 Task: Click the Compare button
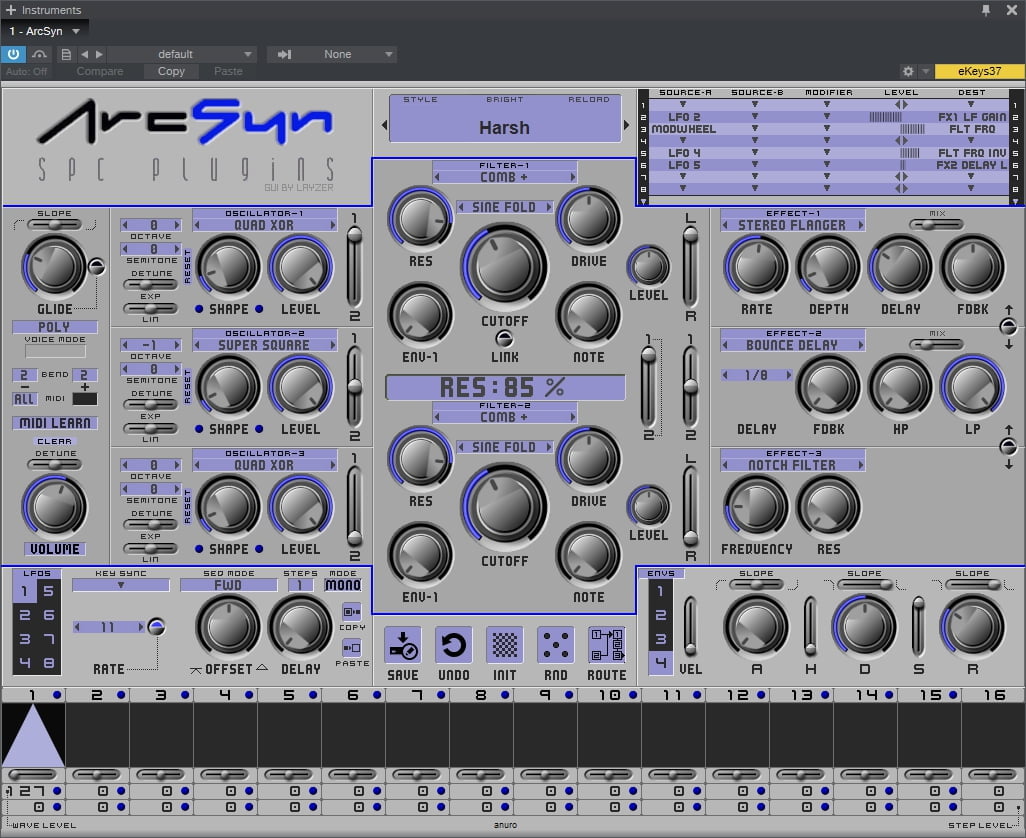pyautogui.click(x=99, y=71)
